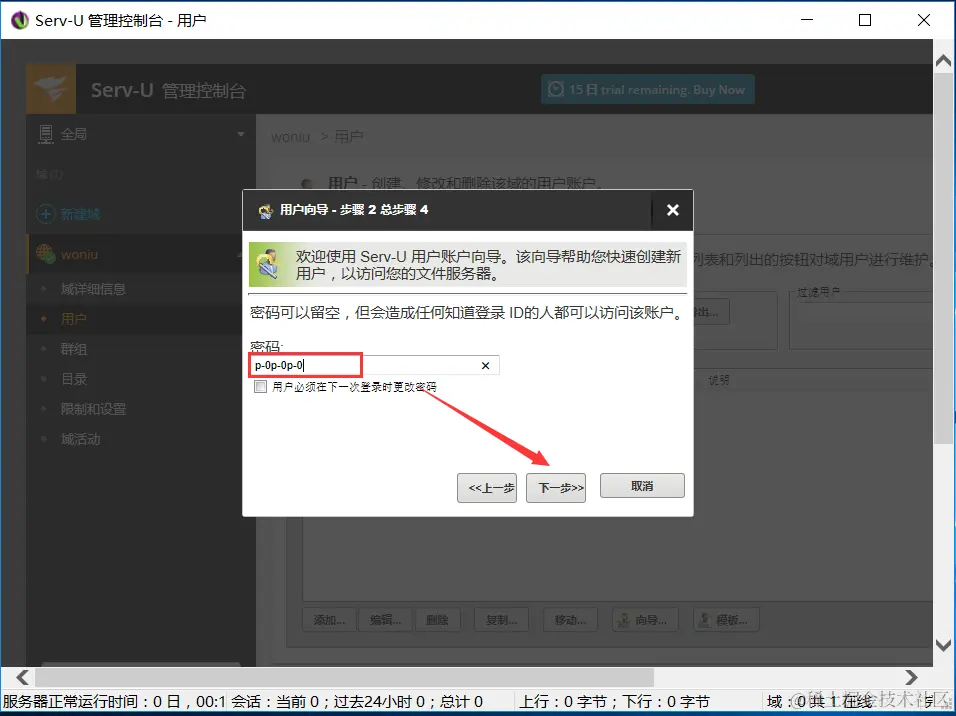
Task: Click the 编辑... button at bottom
Action: (385, 620)
